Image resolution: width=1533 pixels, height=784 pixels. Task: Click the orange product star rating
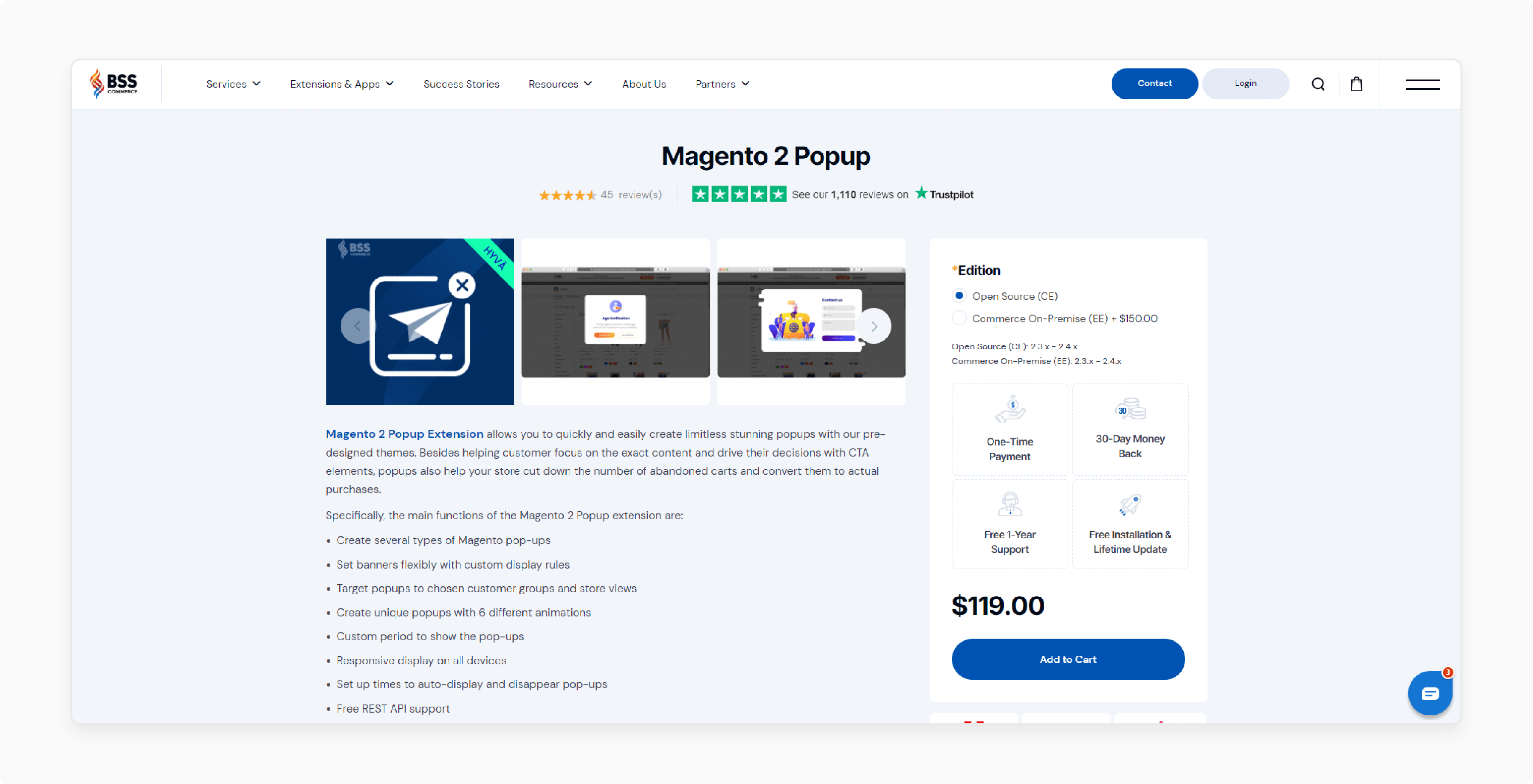coord(567,195)
